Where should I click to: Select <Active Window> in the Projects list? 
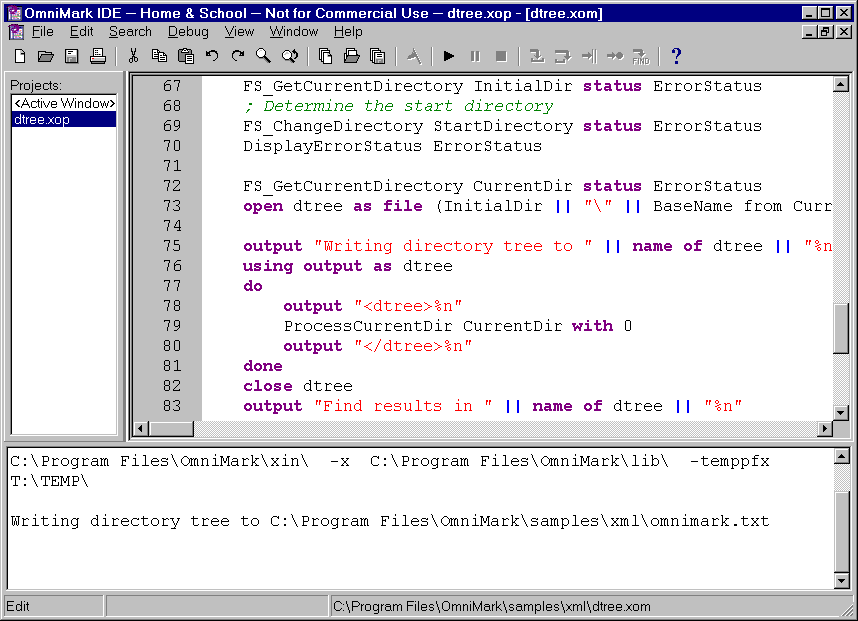pos(64,103)
